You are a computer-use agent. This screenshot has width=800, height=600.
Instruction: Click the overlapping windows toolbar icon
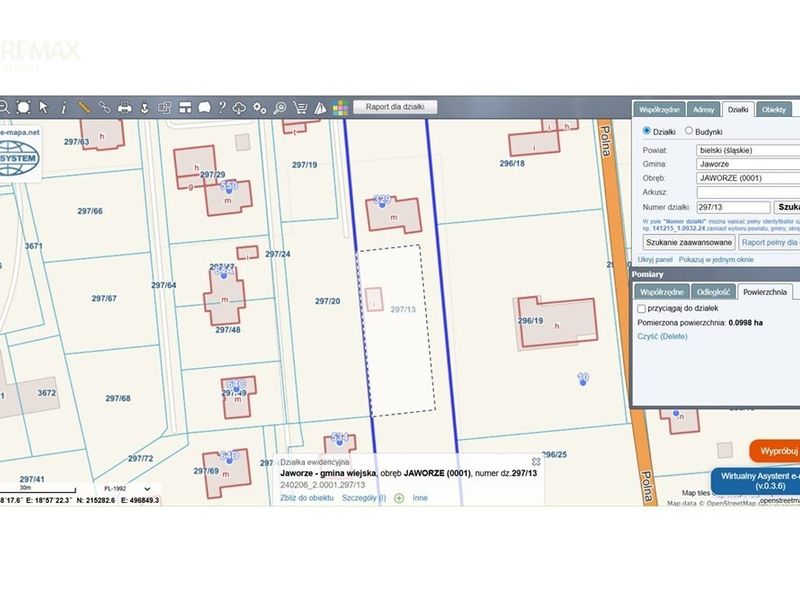pyautogui.click(x=164, y=107)
